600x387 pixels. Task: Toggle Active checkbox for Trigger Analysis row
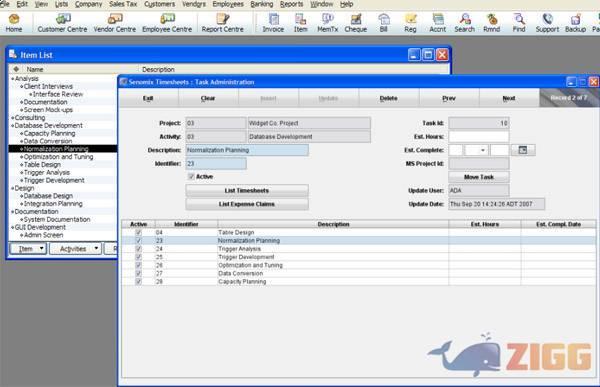[x=139, y=249]
